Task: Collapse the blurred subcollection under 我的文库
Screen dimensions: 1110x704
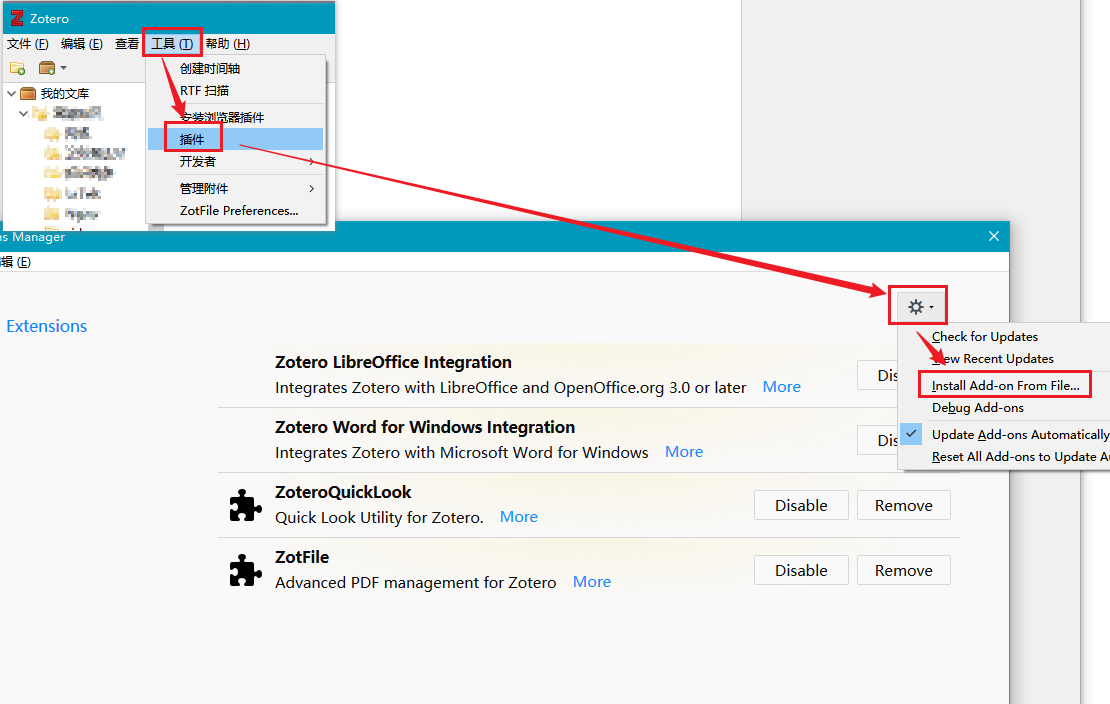Action: [23, 113]
